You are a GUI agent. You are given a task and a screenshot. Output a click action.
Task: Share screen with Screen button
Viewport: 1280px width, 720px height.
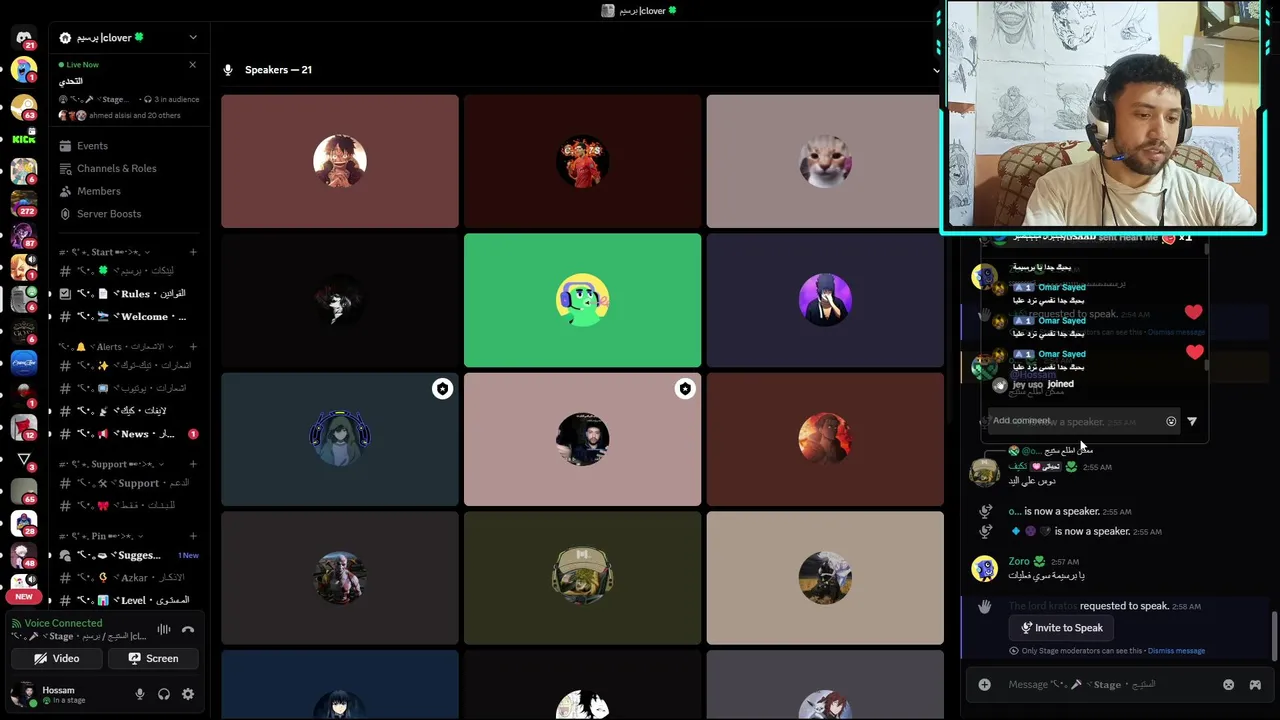tap(153, 658)
